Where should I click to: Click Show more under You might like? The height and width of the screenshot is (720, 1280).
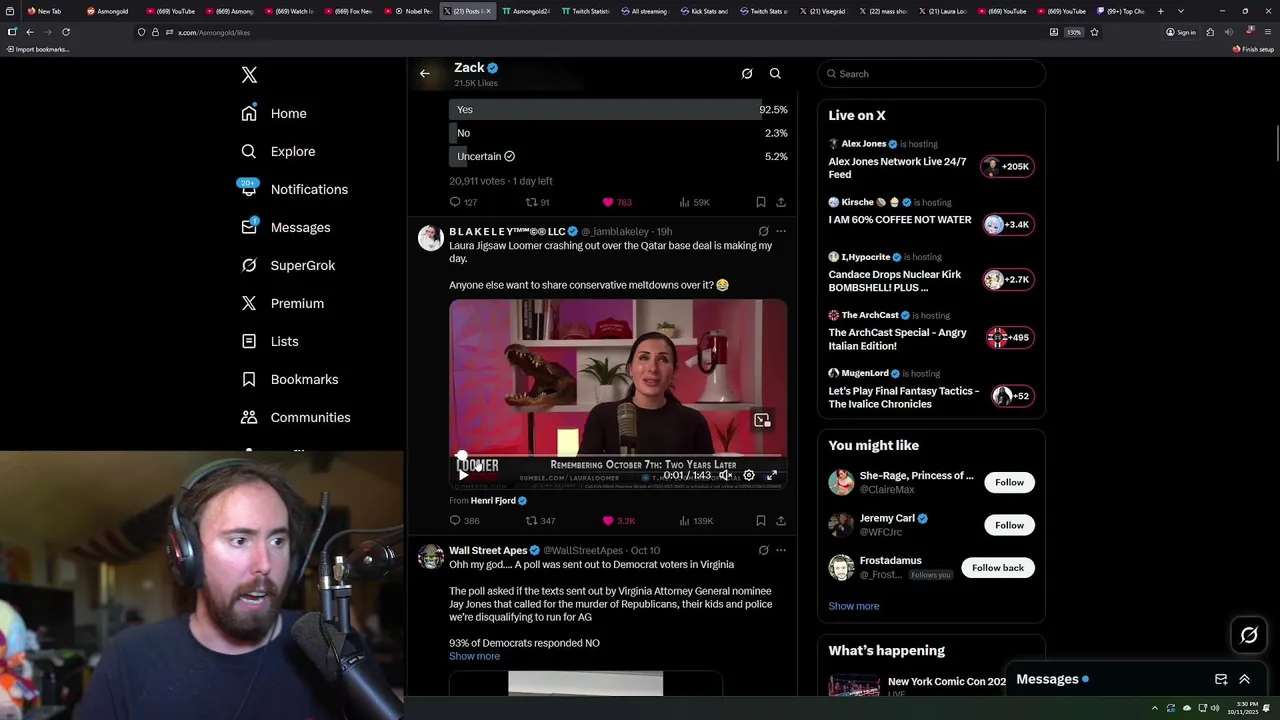pos(853,606)
